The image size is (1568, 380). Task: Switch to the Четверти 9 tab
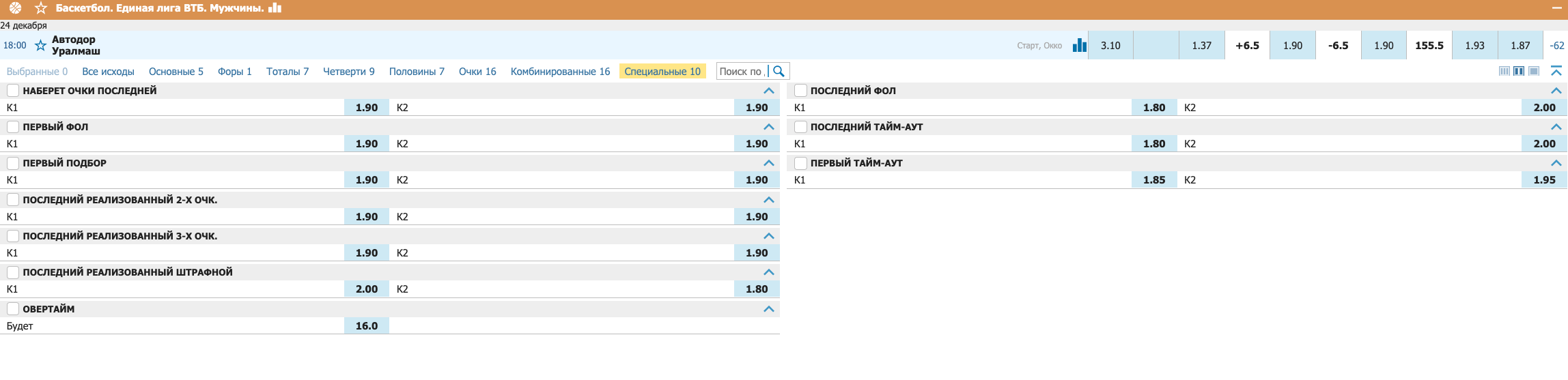pyautogui.click(x=348, y=72)
